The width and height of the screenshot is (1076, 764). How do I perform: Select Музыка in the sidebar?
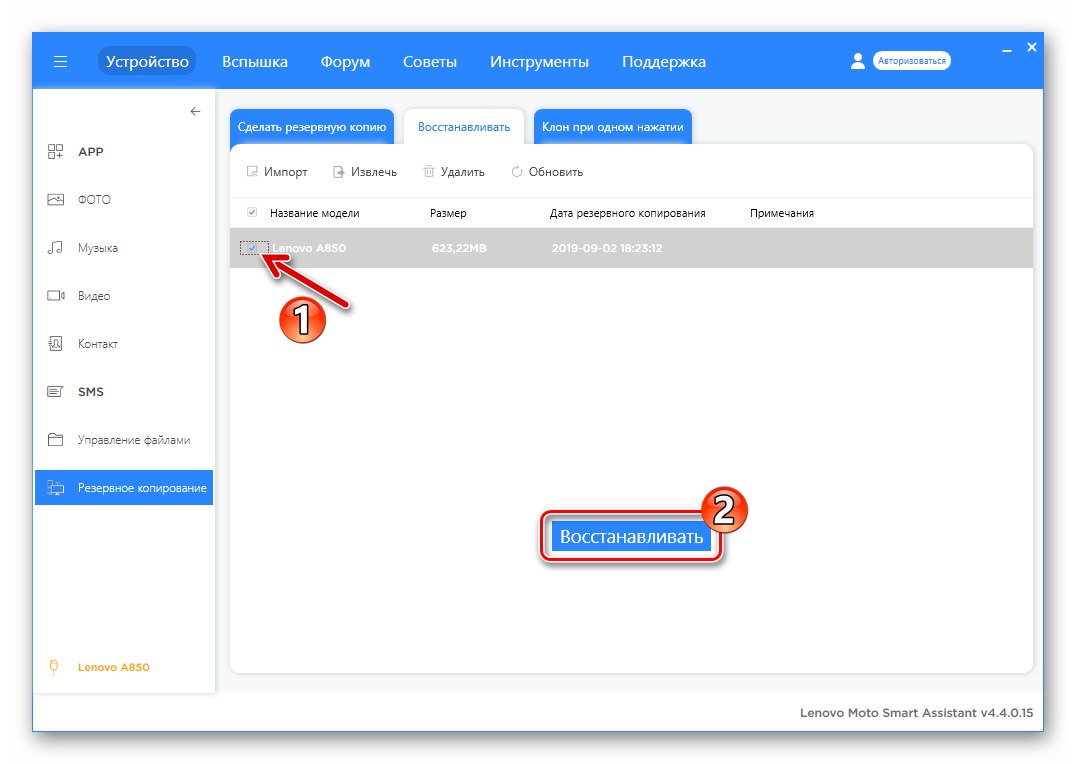point(97,248)
